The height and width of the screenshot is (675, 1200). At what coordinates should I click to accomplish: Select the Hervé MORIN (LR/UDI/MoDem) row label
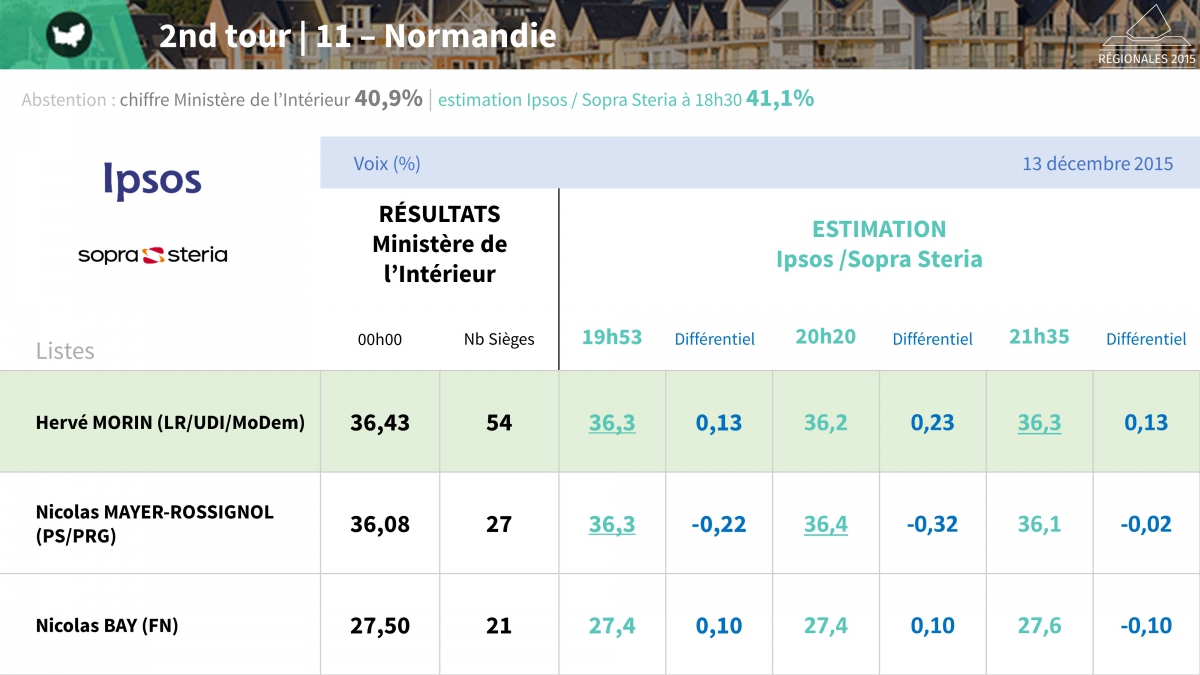(x=170, y=423)
